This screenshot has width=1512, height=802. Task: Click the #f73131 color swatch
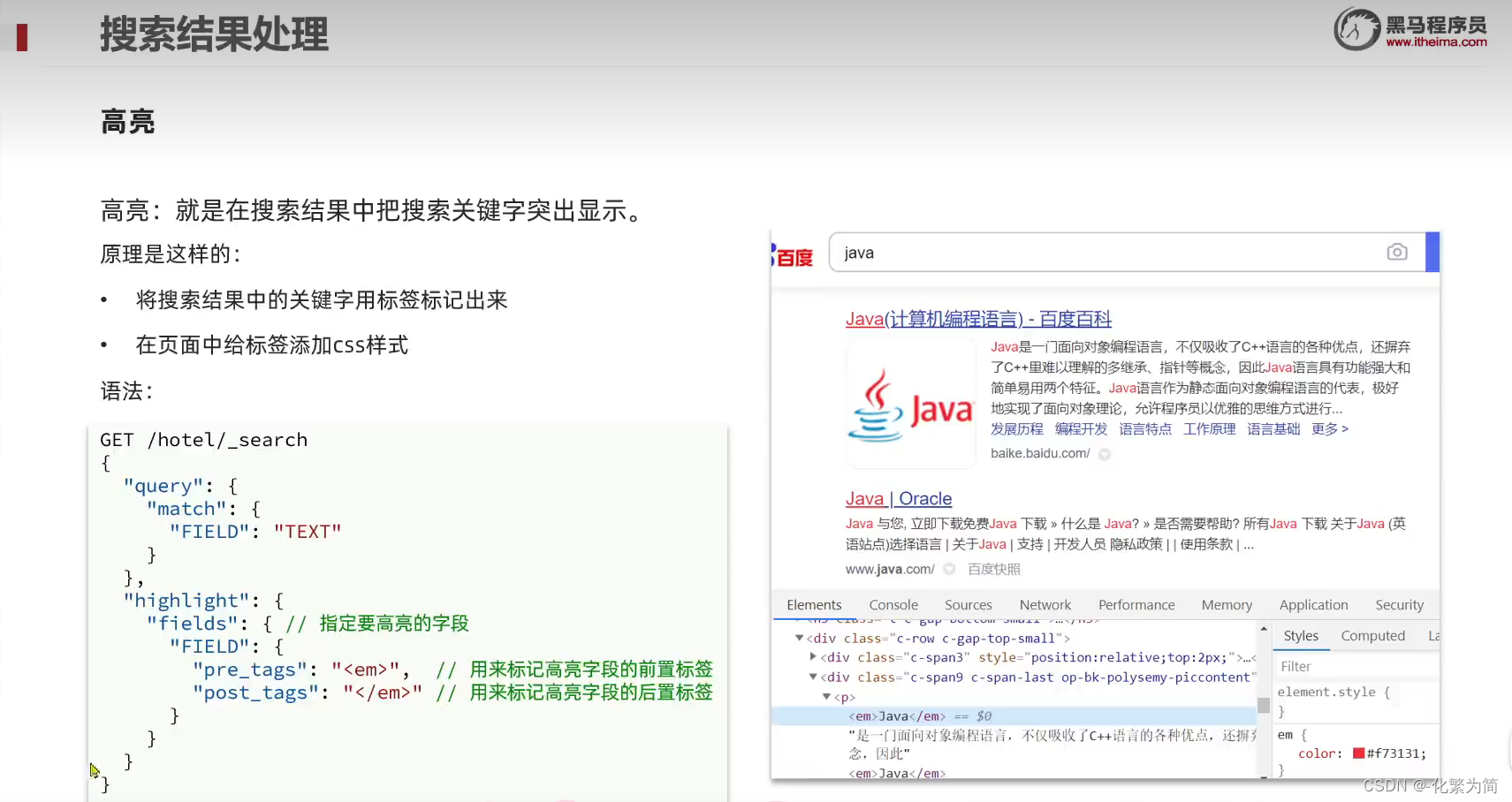(x=1359, y=753)
